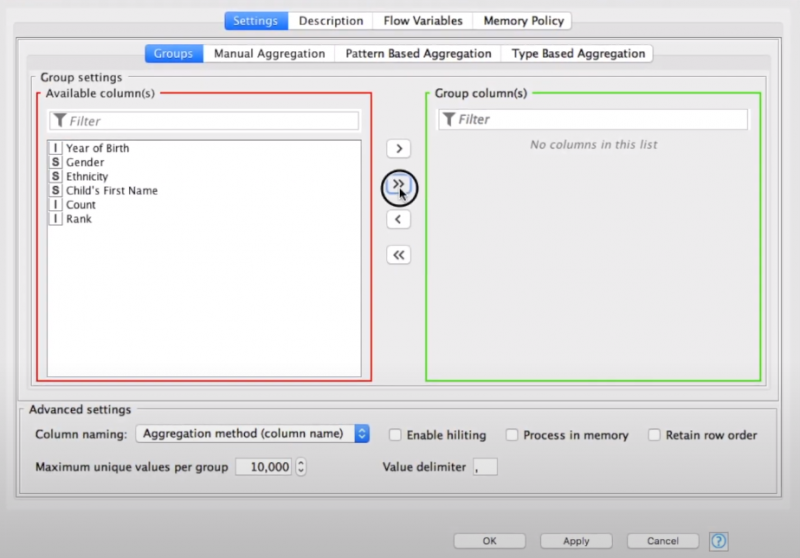Open the Flow Variables tab
This screenshot has width=800, height=558.
click(x=423, y=20)
